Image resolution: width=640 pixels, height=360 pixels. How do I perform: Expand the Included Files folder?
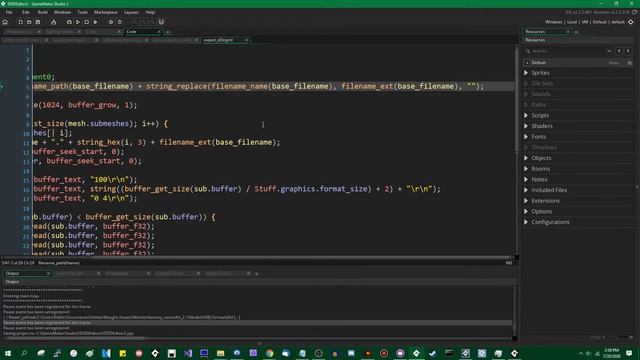[526, 190]
